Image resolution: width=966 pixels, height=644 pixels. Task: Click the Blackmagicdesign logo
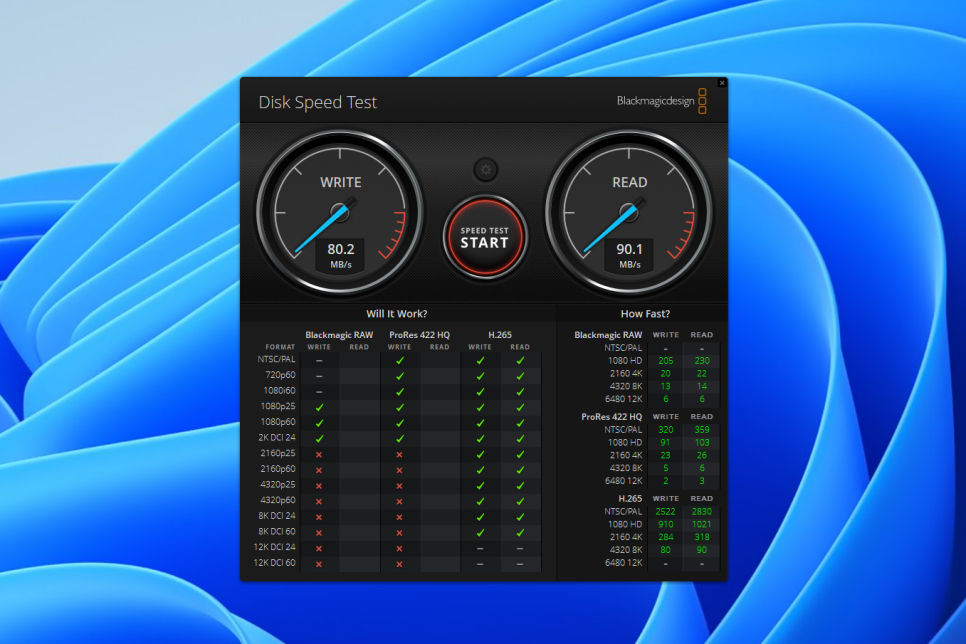tap(662, 101)
